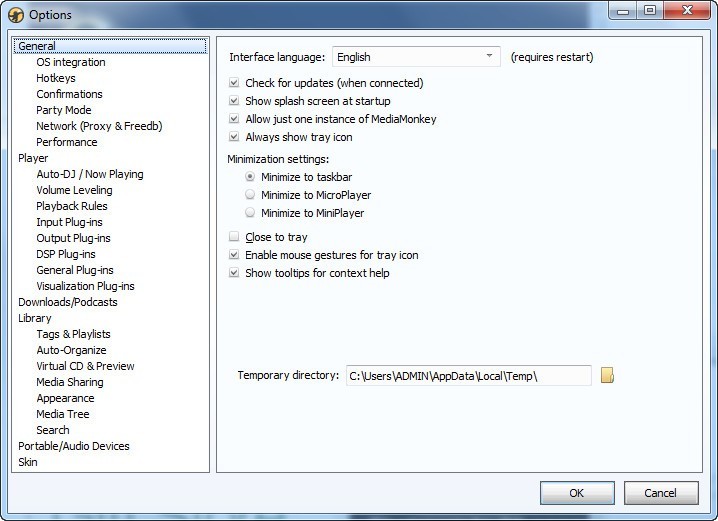Click the folder browse icon for temporary directory
The image size is (718, 521).
[607, 375]
